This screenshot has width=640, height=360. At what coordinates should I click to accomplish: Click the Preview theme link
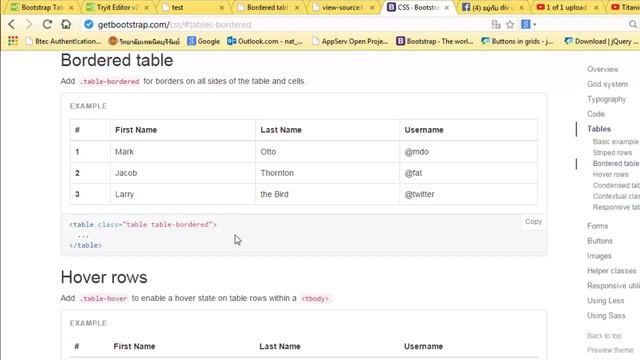point(610,350)
